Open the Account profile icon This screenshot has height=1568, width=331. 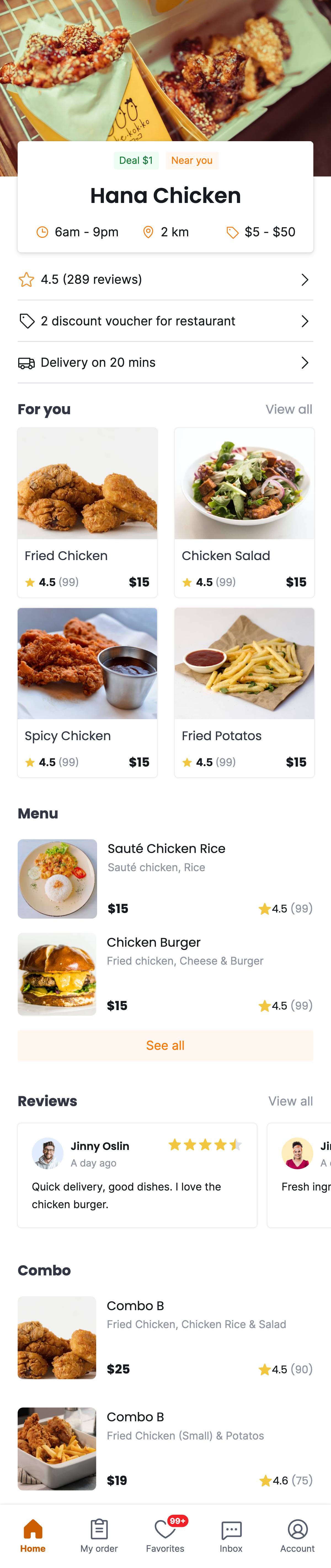pyautogui.click(x=298, y=1529)
